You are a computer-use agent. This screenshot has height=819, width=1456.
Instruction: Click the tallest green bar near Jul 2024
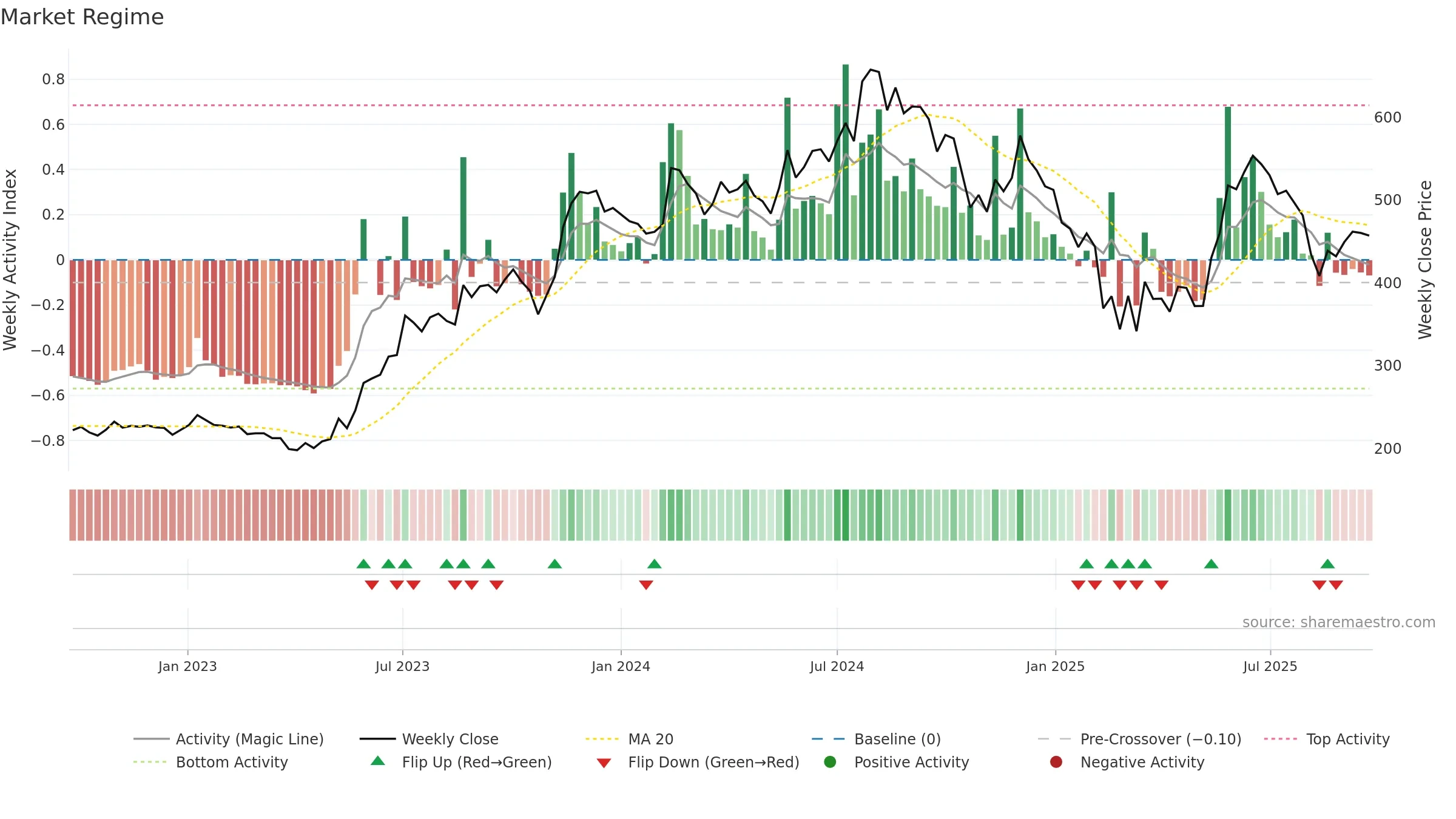(x=846, y=162)
